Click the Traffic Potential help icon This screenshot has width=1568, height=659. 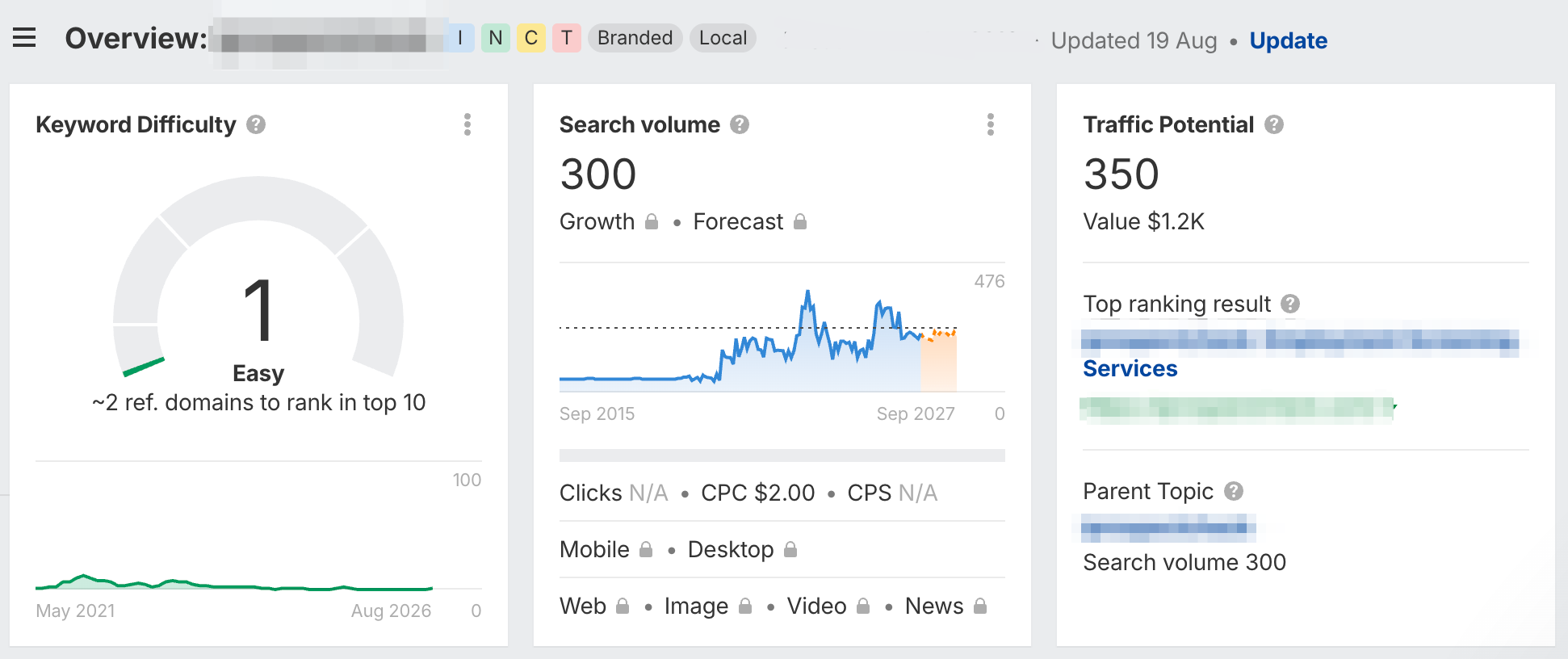[x=1274, y=124]
